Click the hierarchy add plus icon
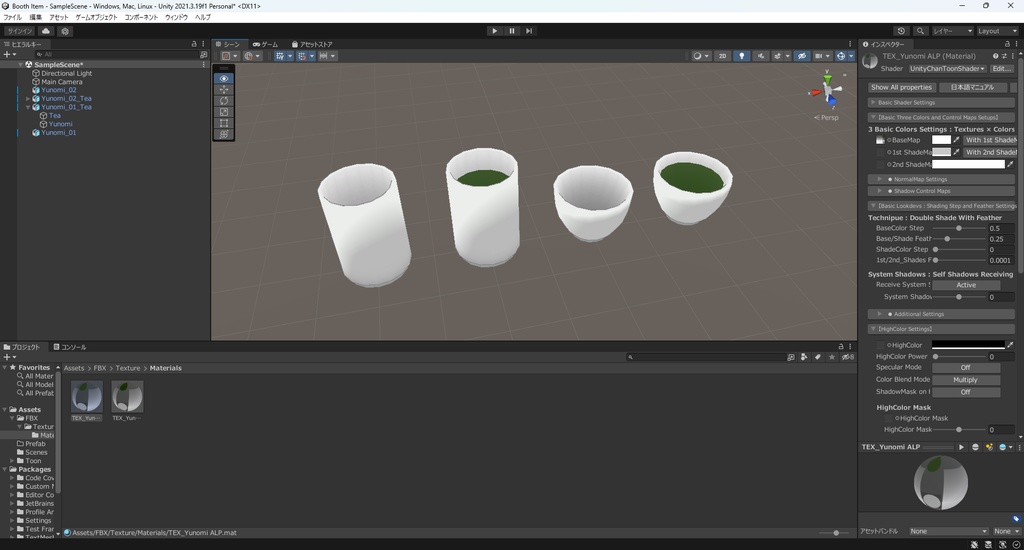 click(x=8, y=55)
